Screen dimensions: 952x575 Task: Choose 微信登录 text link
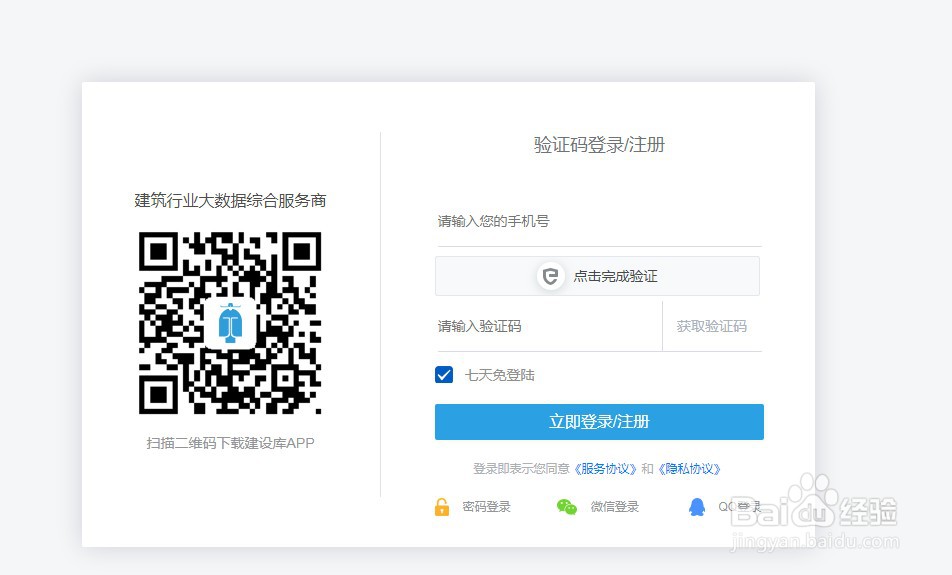(615, 506)
